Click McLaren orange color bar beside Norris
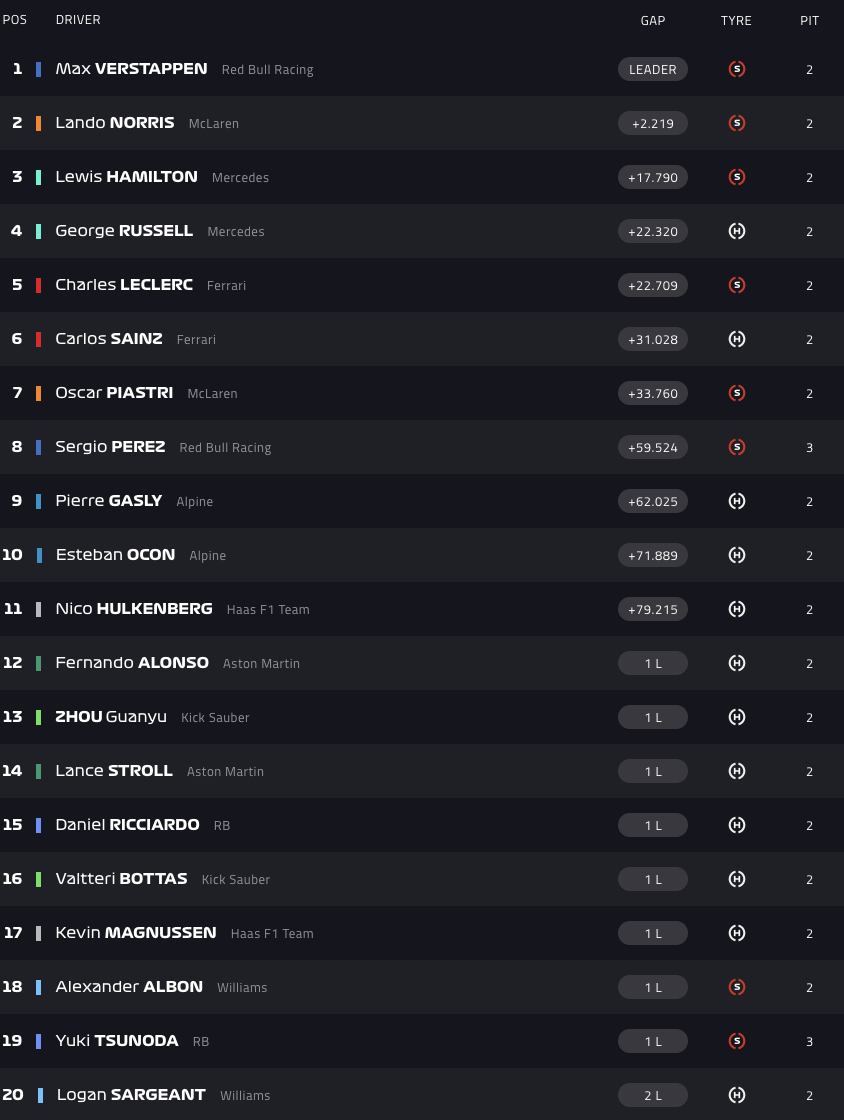This screenshot has width=844, height=1120. coord(38,123)
